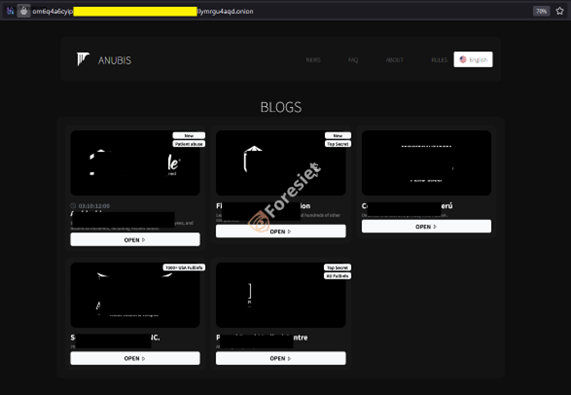Click the Tor onion icon beside the URL
571x395 pixels.
tap(24, 11)
